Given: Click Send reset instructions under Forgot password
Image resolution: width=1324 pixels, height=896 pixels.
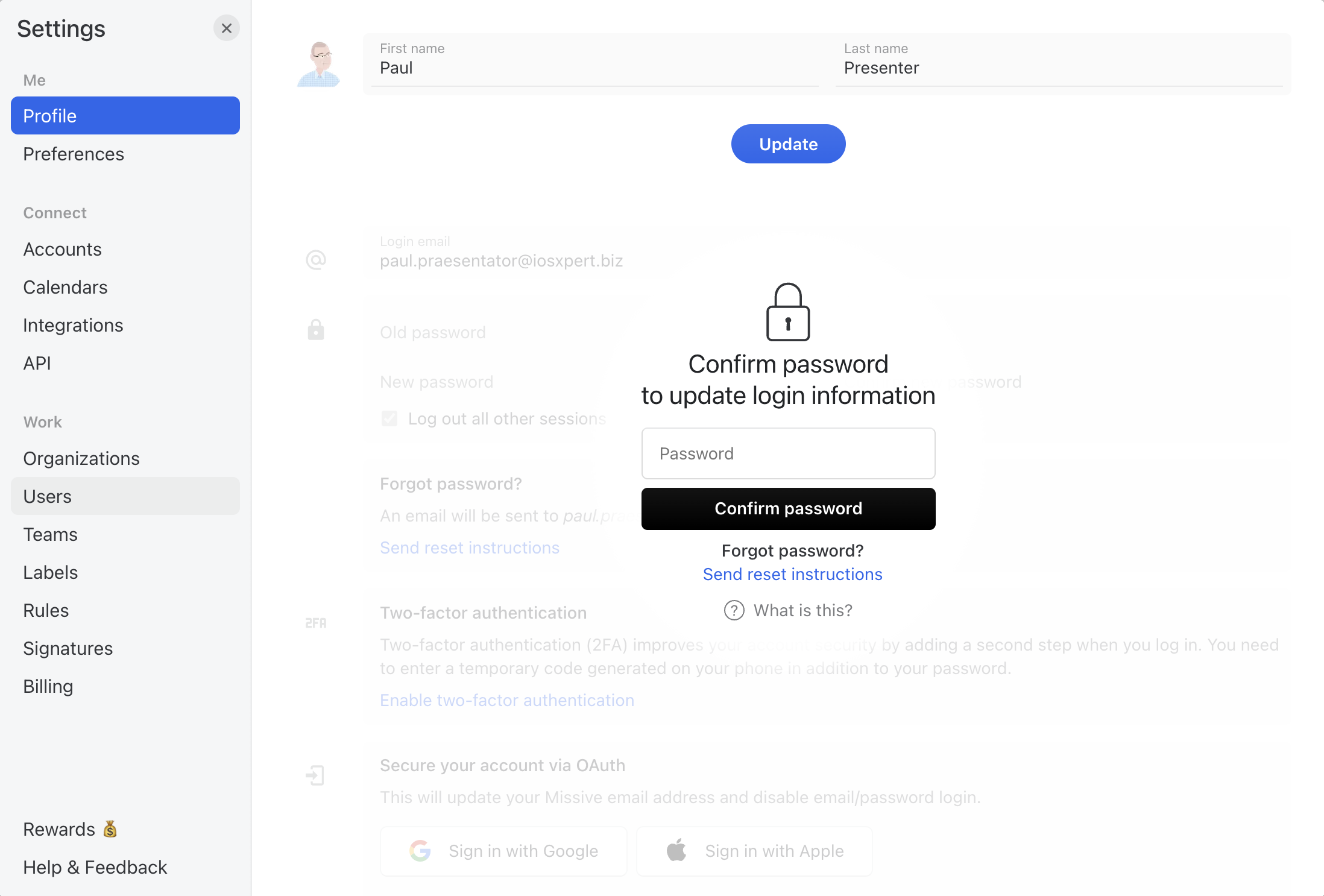Looking at the screenshot, I should pos(792,574).
